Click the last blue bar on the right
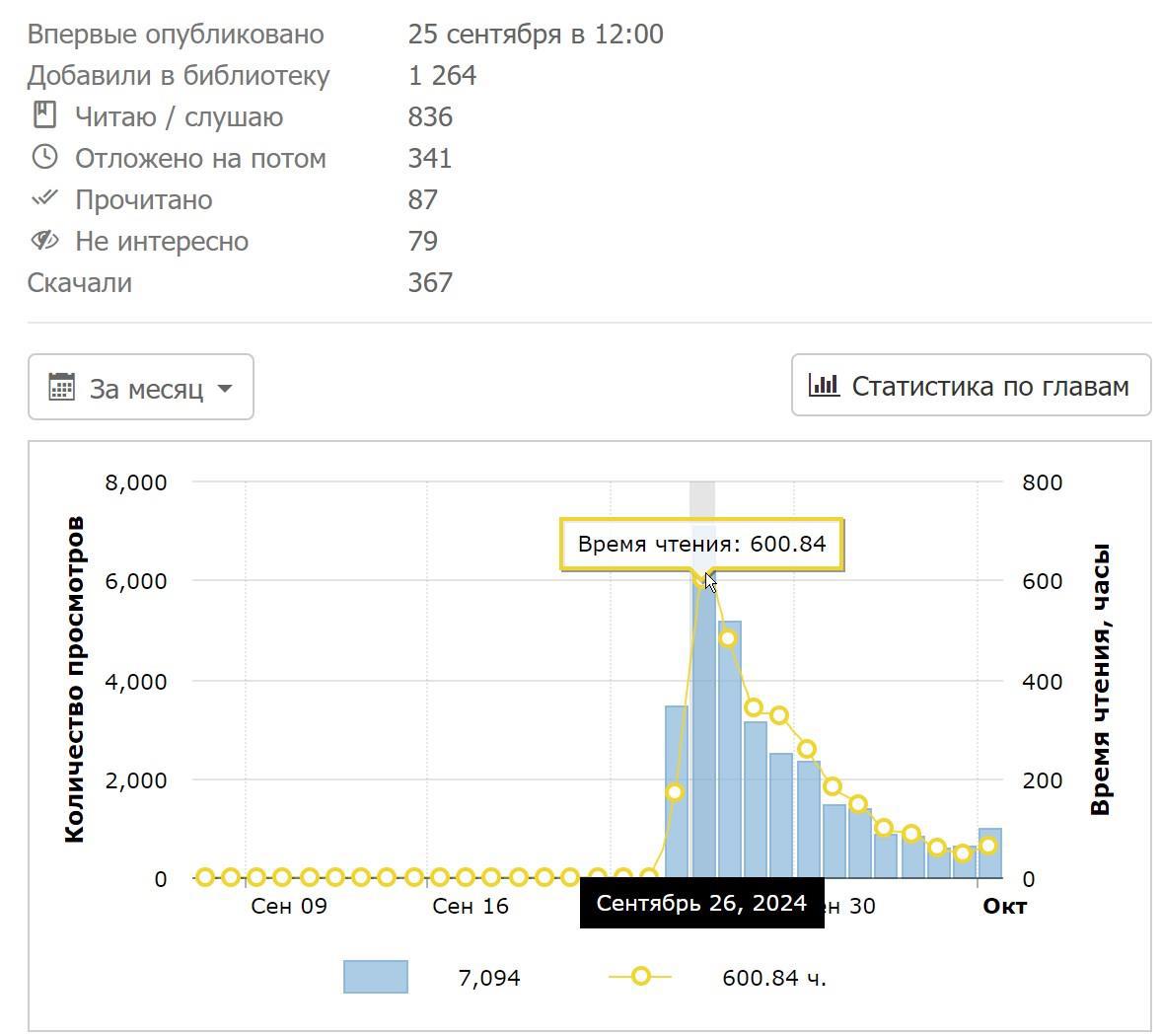This screenshot has width=1161, height=1036. [x=990, y=854]
